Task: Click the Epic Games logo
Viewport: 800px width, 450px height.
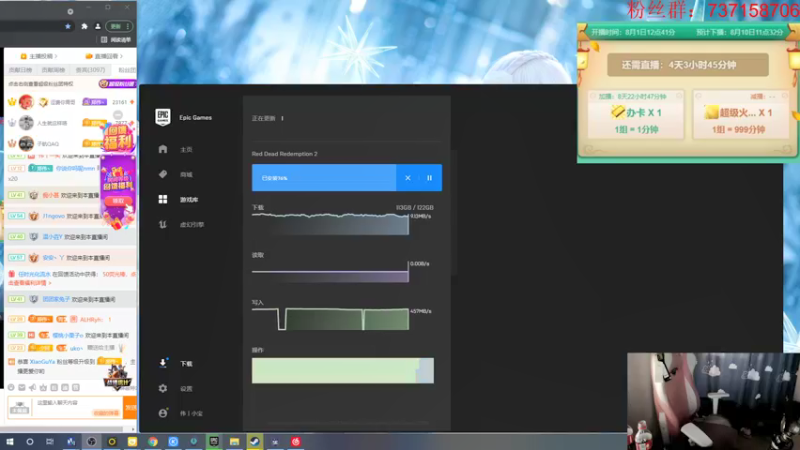Action: tap(163, 117)
